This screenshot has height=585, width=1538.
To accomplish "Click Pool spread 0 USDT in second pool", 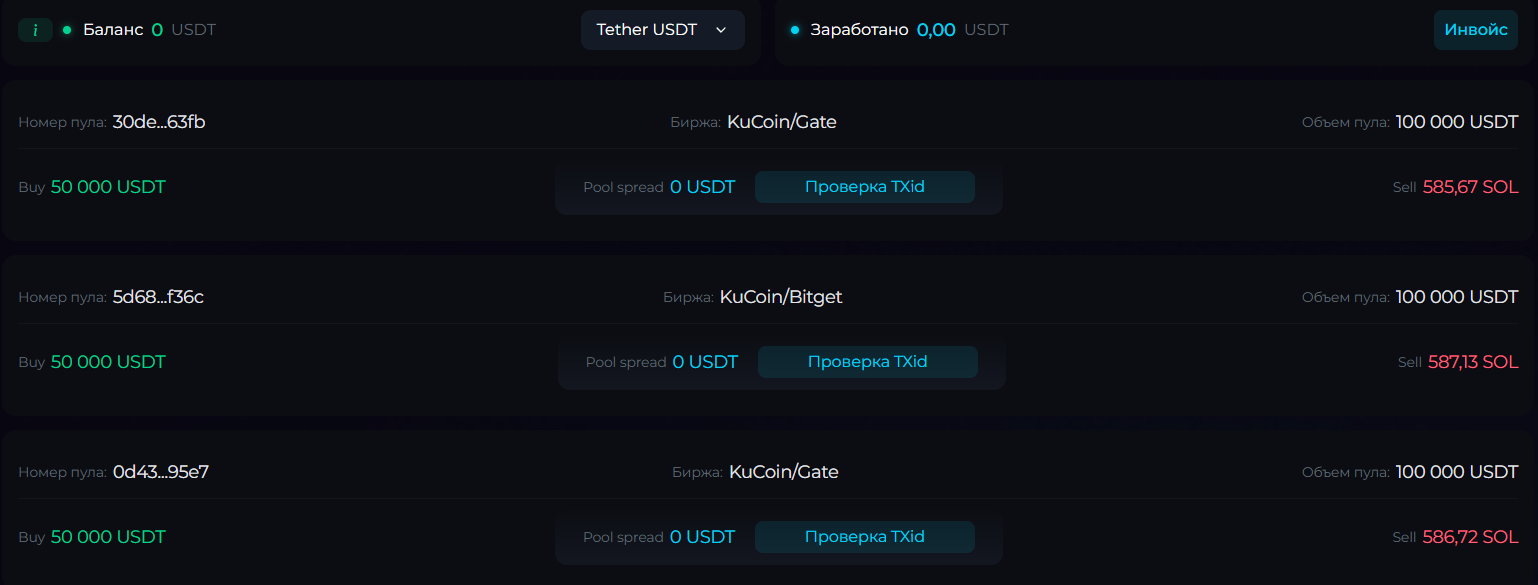I will point(704,362).
